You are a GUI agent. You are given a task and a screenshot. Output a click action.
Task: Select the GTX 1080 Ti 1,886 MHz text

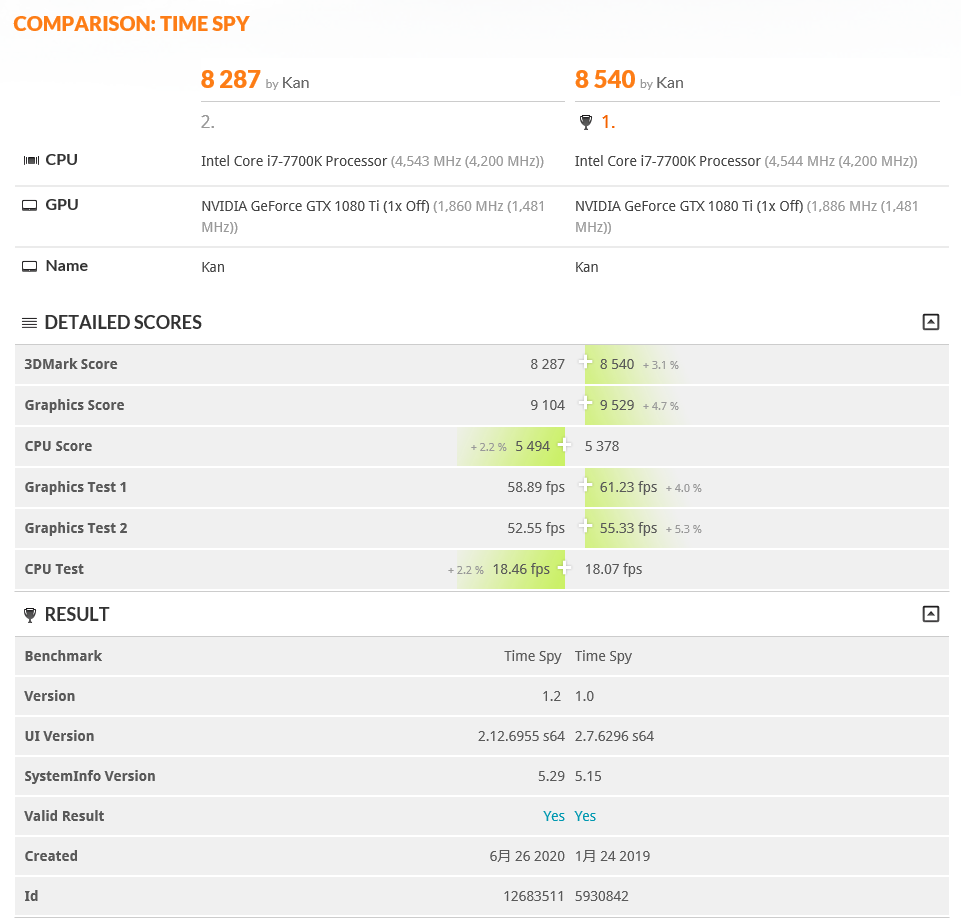click(746, 216)
